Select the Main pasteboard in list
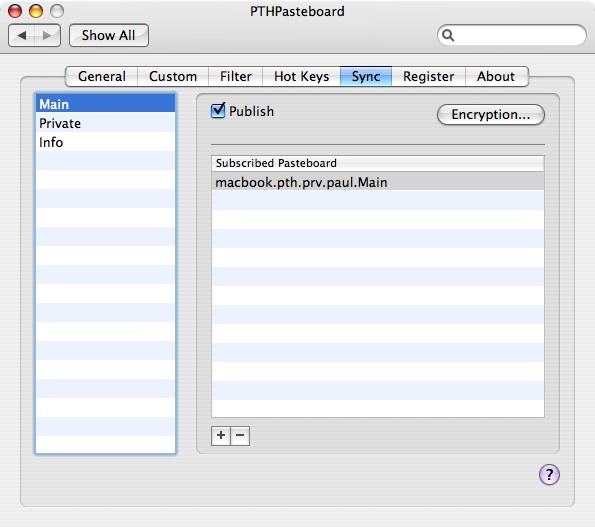 pos(105,104)
